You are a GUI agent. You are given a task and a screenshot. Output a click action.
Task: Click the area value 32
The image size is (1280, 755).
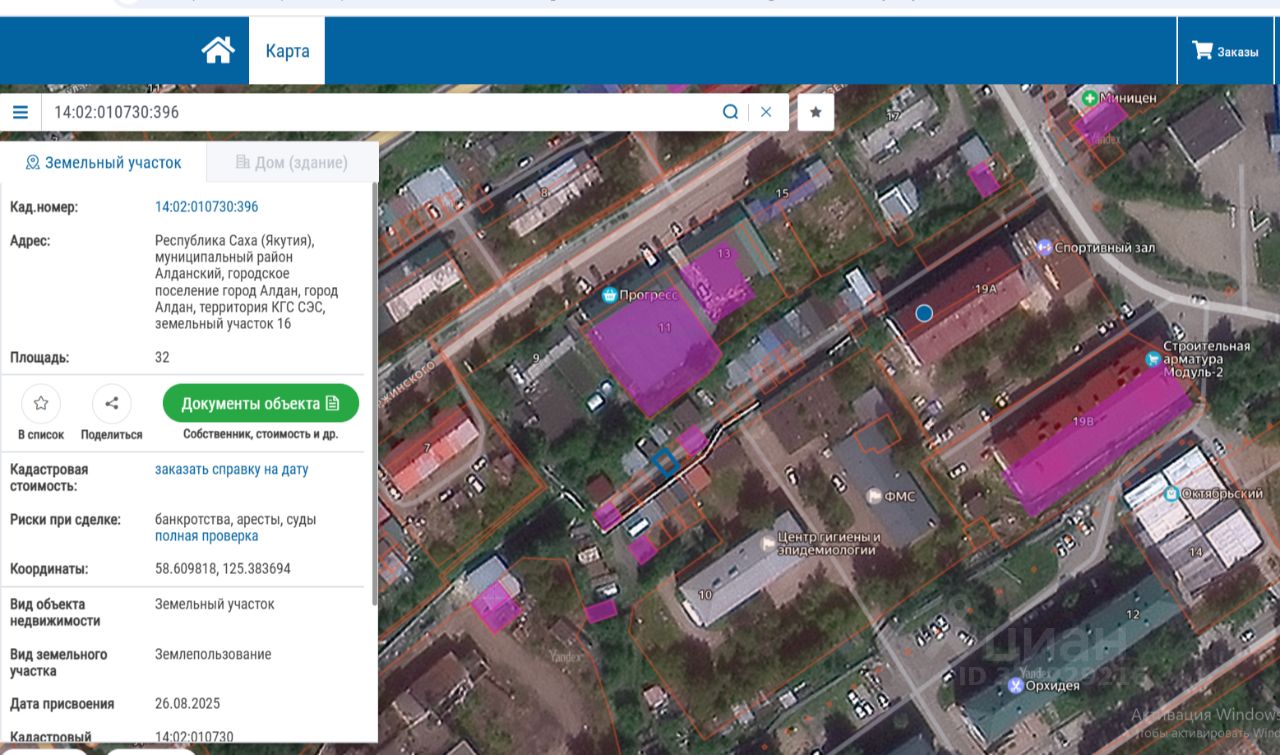point(162,357)
